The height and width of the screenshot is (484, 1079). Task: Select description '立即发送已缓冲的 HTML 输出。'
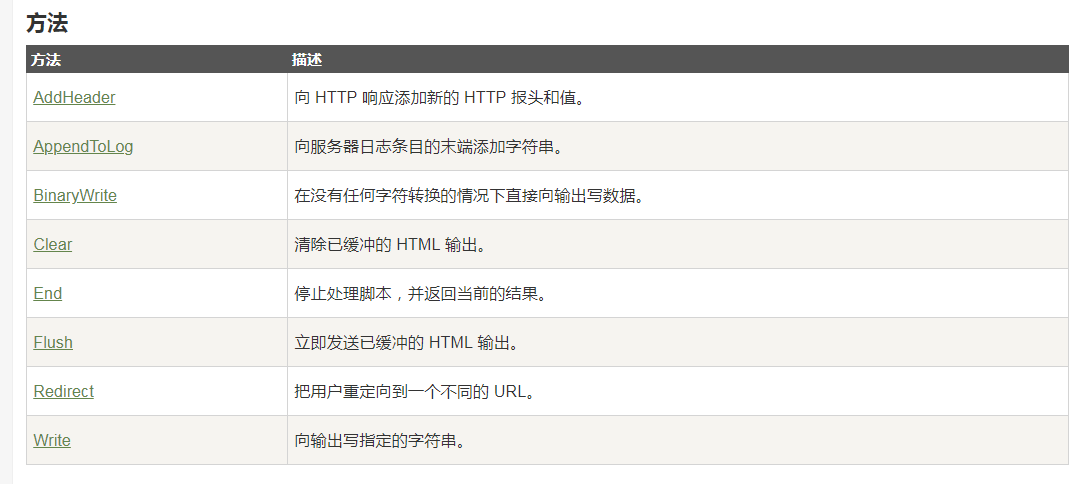point(406,342)
